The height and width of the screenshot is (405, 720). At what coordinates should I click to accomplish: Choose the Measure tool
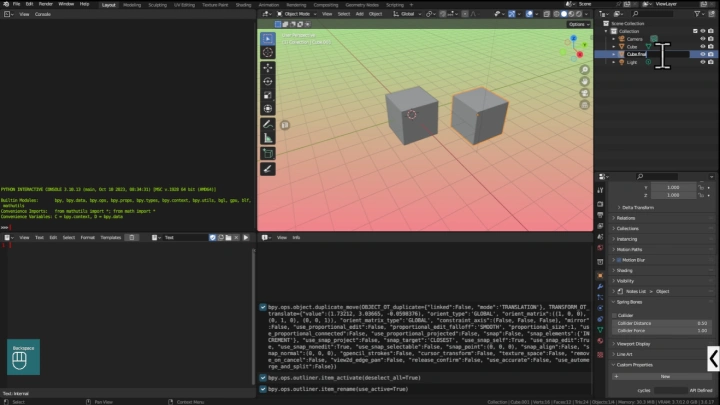268,138
